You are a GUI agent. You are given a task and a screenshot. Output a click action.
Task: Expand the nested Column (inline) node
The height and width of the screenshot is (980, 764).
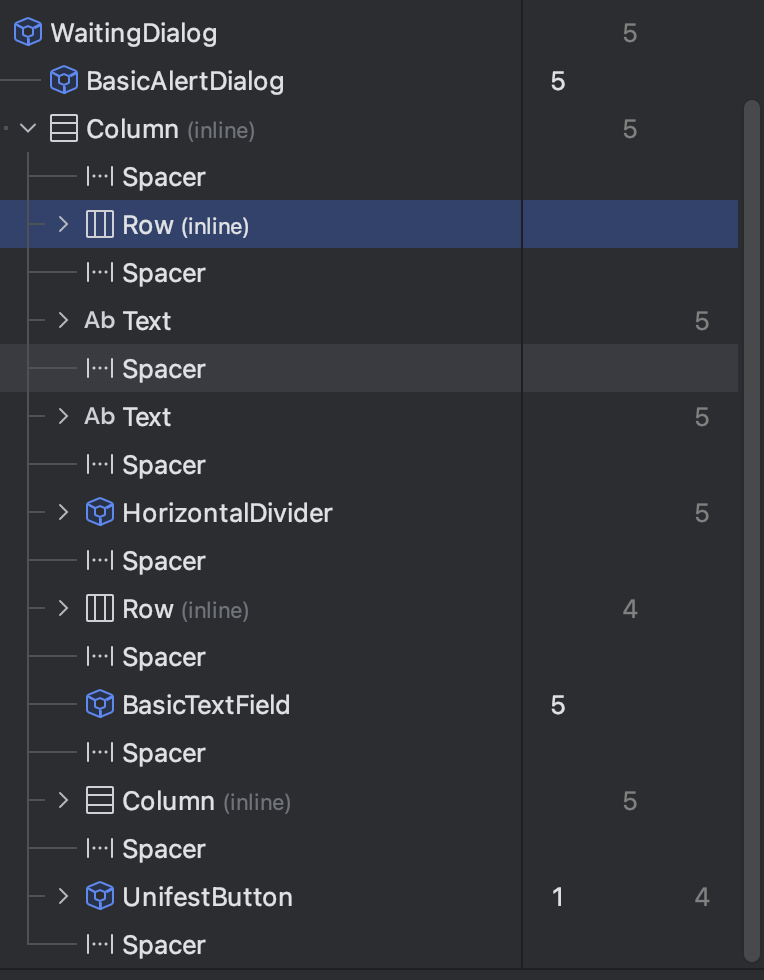(64, 801)
